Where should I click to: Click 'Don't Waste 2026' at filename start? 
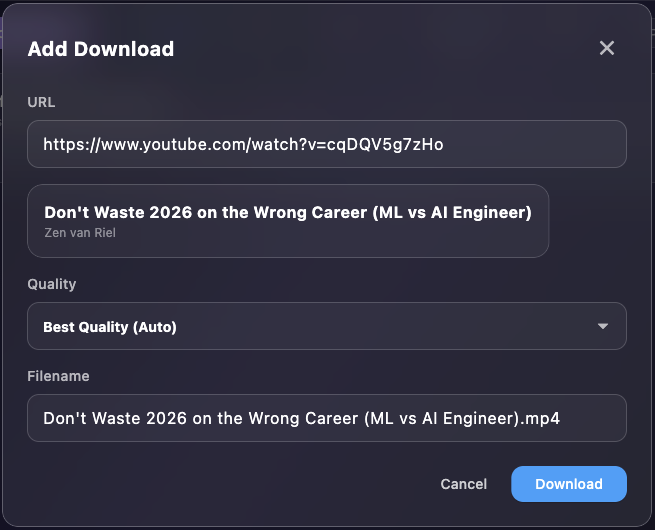point(105,418)
